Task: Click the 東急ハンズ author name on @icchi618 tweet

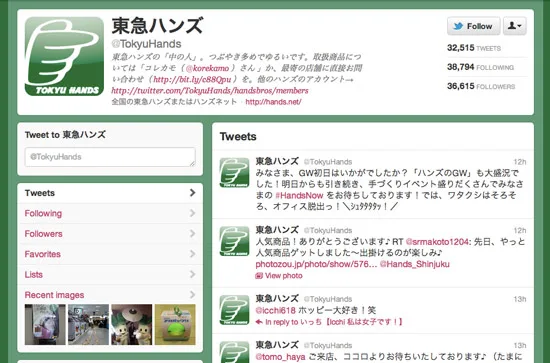Action: pos(277,299)
